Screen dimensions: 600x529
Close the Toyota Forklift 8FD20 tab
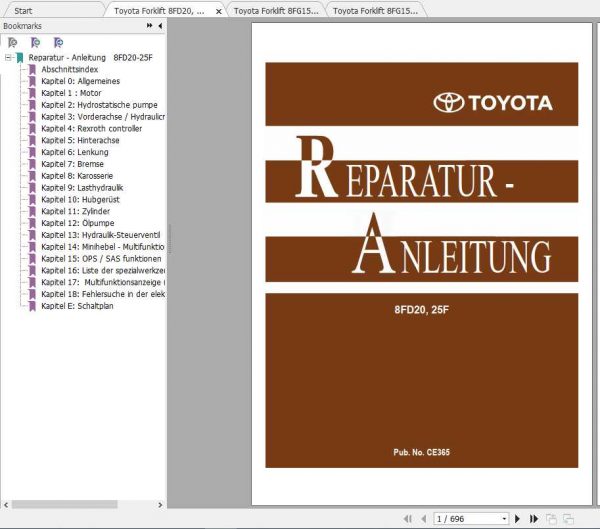tap(218, 11)
